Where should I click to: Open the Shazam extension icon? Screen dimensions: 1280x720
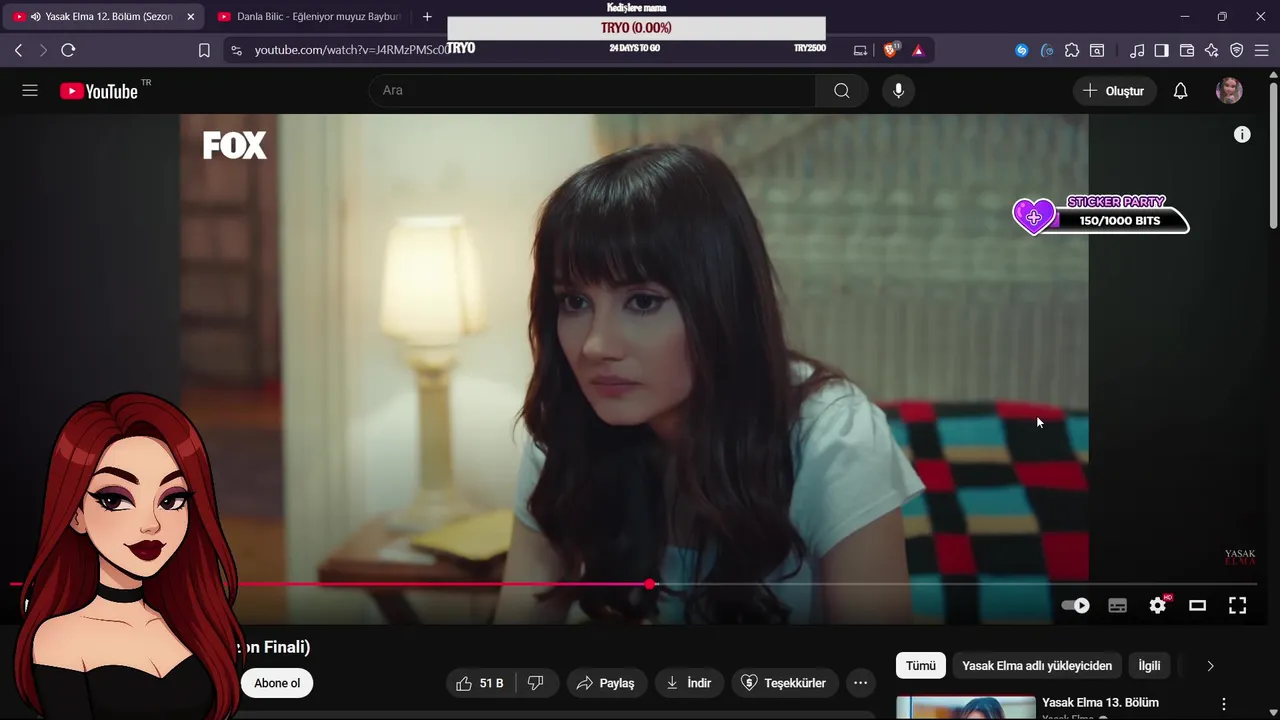click(1021, 50)
